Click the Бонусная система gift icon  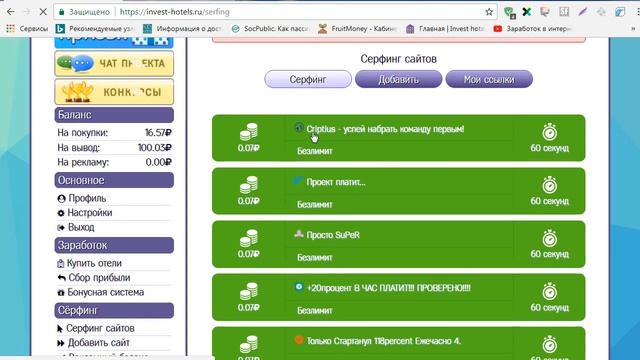[61, 293]
